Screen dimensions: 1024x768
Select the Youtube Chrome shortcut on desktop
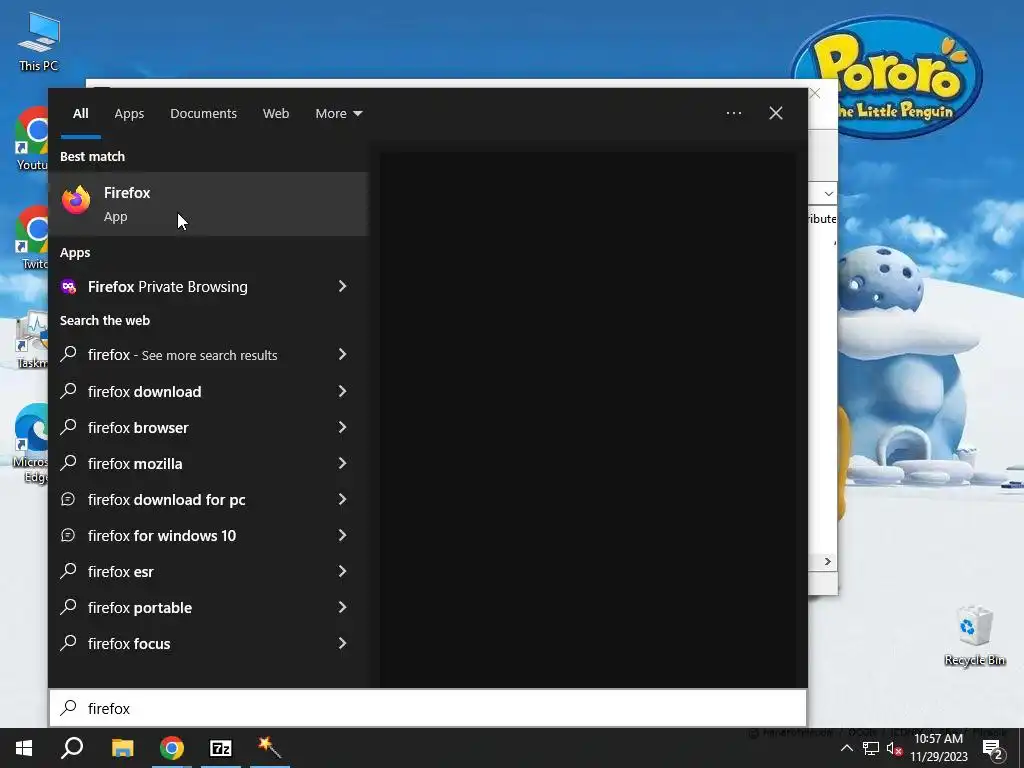click(x=31, y=138)
